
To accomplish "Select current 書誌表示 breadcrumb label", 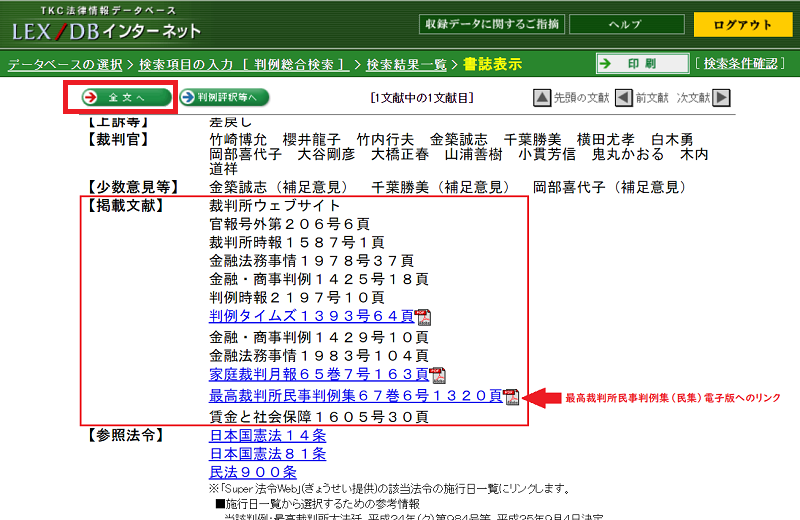I will click(492, 64).
